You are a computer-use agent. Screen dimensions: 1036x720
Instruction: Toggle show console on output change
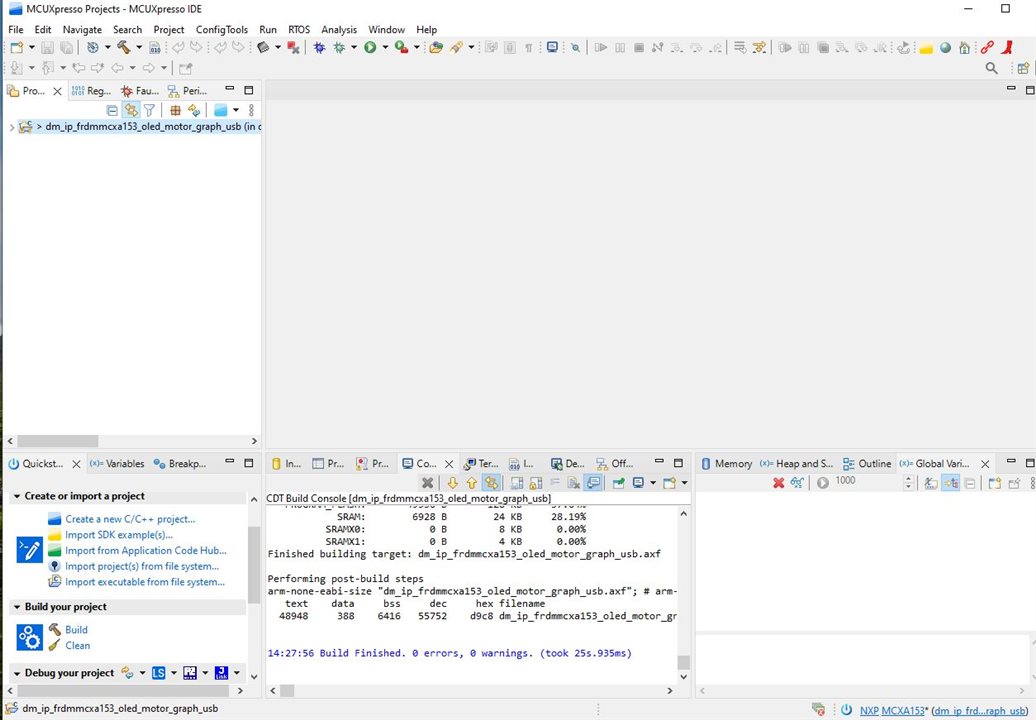(593, 483)
